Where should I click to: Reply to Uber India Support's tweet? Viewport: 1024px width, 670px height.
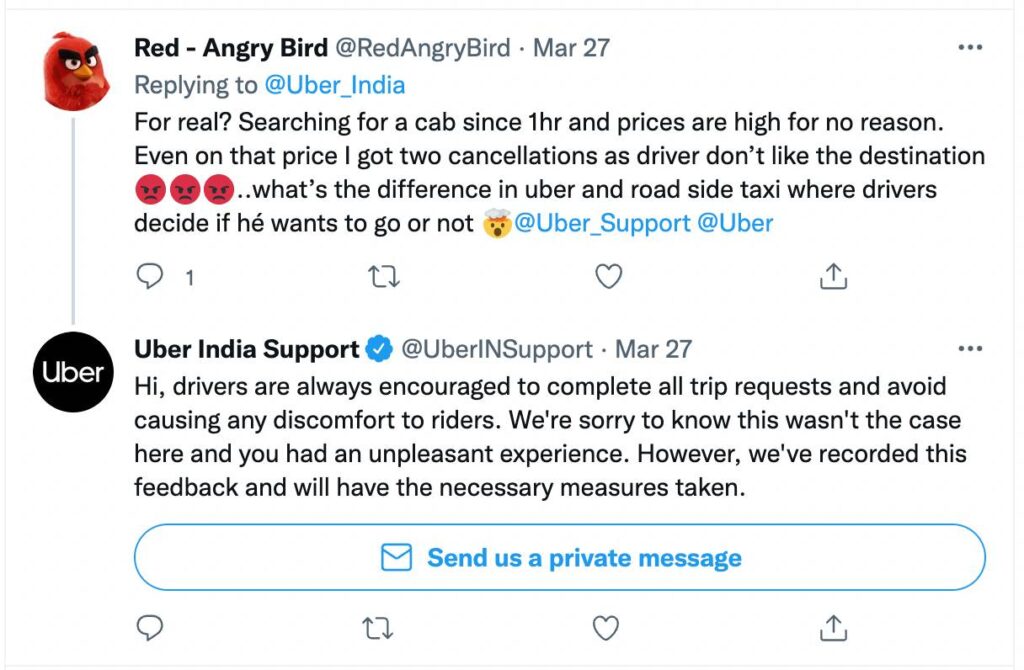pos(149,627)
